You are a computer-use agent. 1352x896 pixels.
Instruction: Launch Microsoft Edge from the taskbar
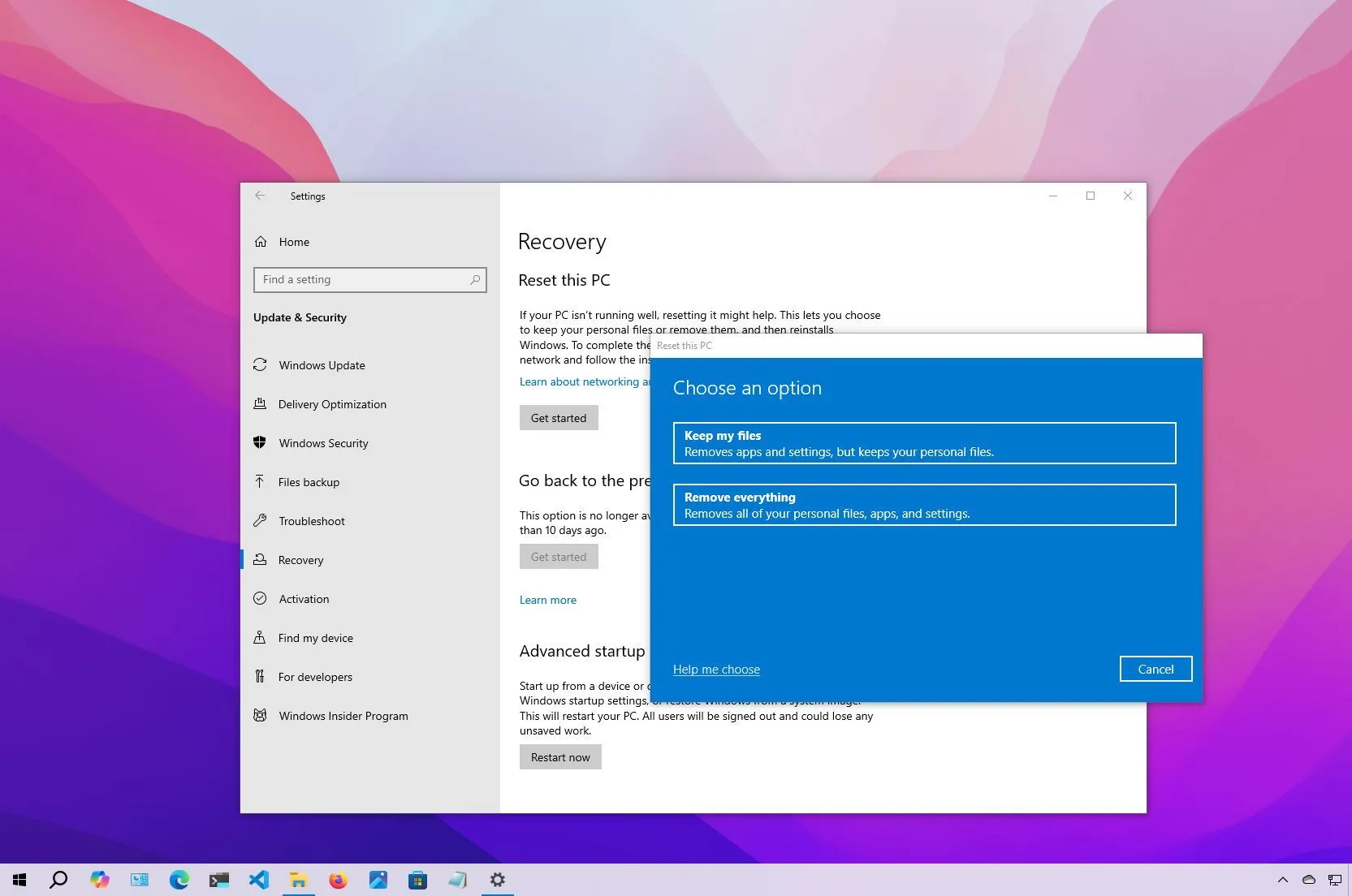(x=179, y=880)
